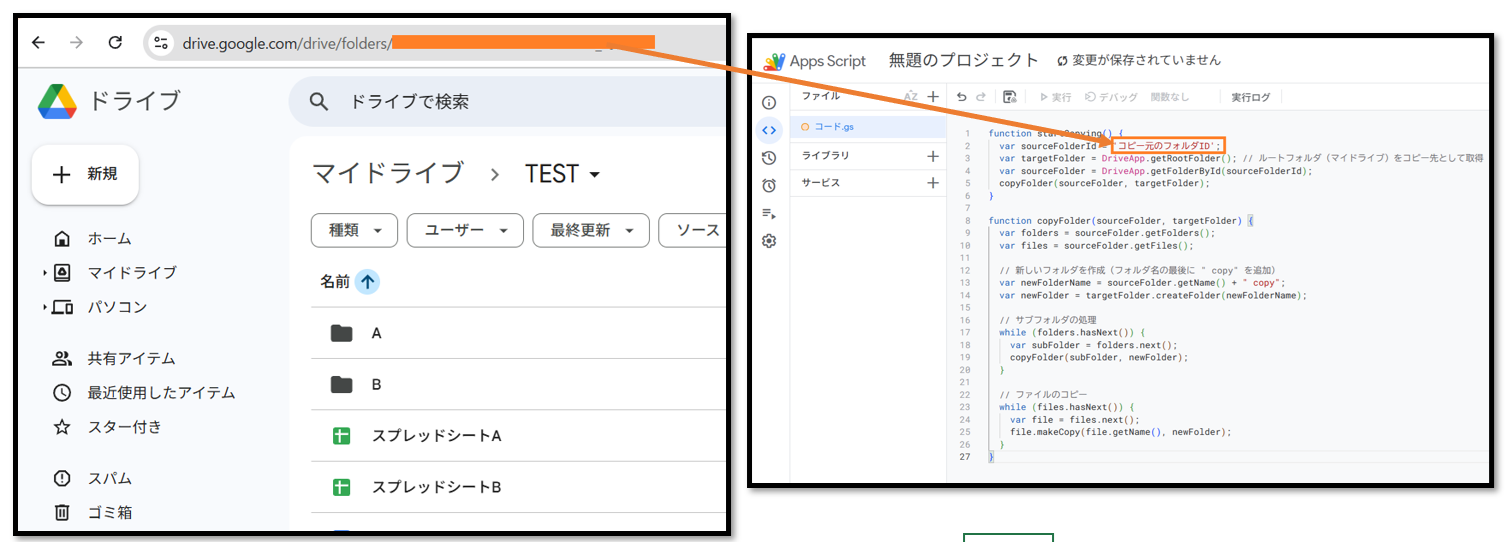Toggle name sort order arrow
The height and width of the screenshot is (542, 1511).
point(367,282)
